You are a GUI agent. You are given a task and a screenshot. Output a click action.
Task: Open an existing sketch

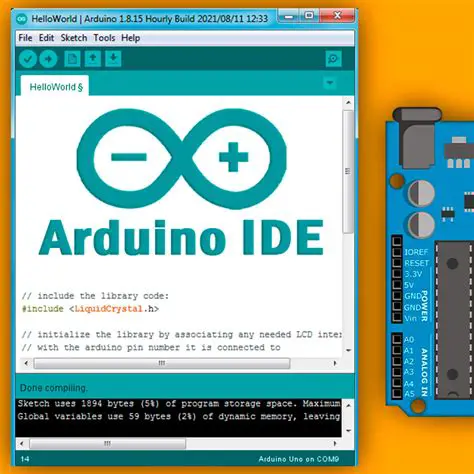point(93,59)
